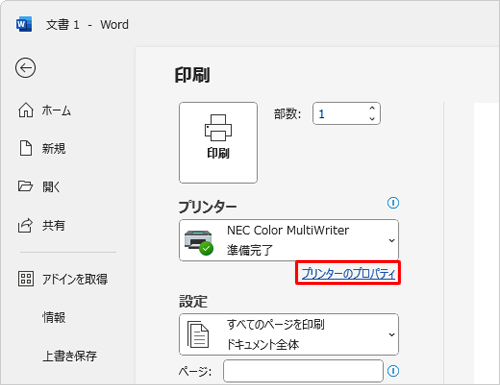Image resolution: width=500 pixels, height=385 pixels.
Task: Click the back arrow circle icon
Action: [x=25, y=68]
